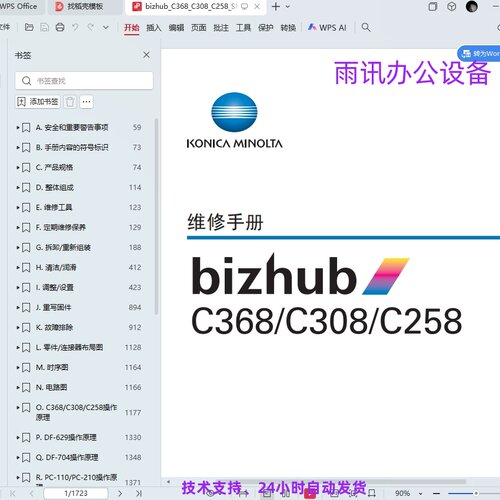
Task: Open the WPS AI assistant
Action: click(327, 28)
